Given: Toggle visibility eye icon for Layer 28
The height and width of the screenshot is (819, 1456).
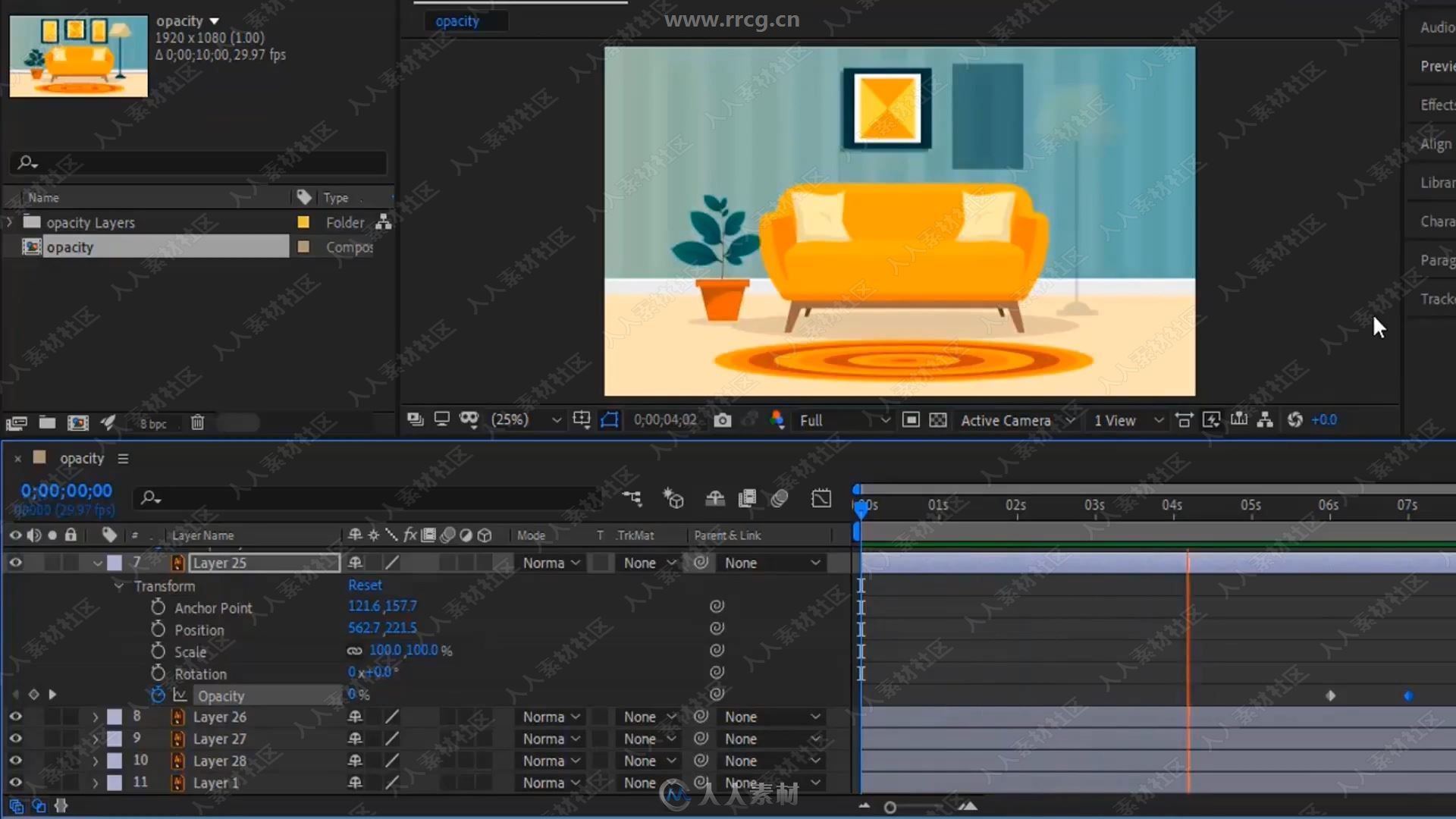Looking at the screenshot, I should coord(15,760).
